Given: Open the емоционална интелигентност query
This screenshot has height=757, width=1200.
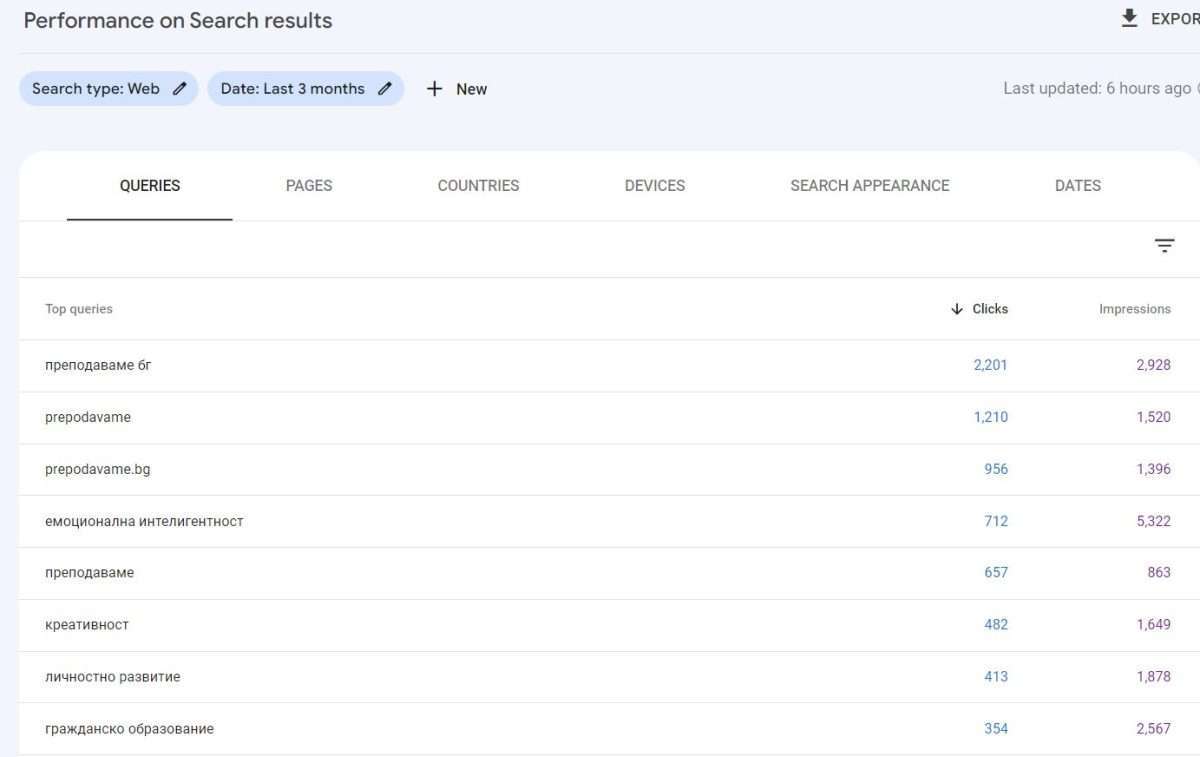Looking at the screenshot, I should click(144, 521).
